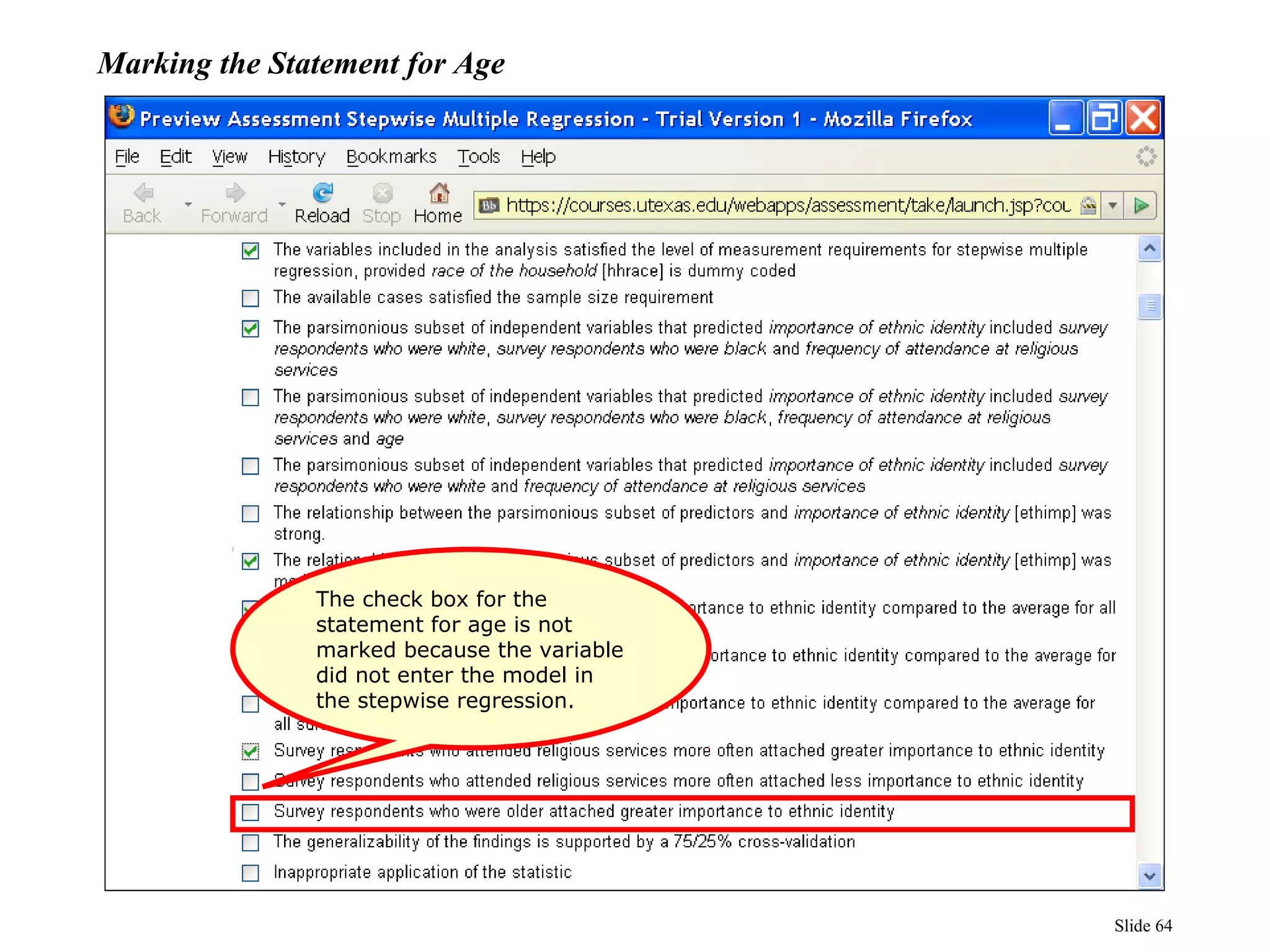The image size is (1270, 952).
Task: Click the 75/25% cross-validation statement text
Action: [564, 842]
